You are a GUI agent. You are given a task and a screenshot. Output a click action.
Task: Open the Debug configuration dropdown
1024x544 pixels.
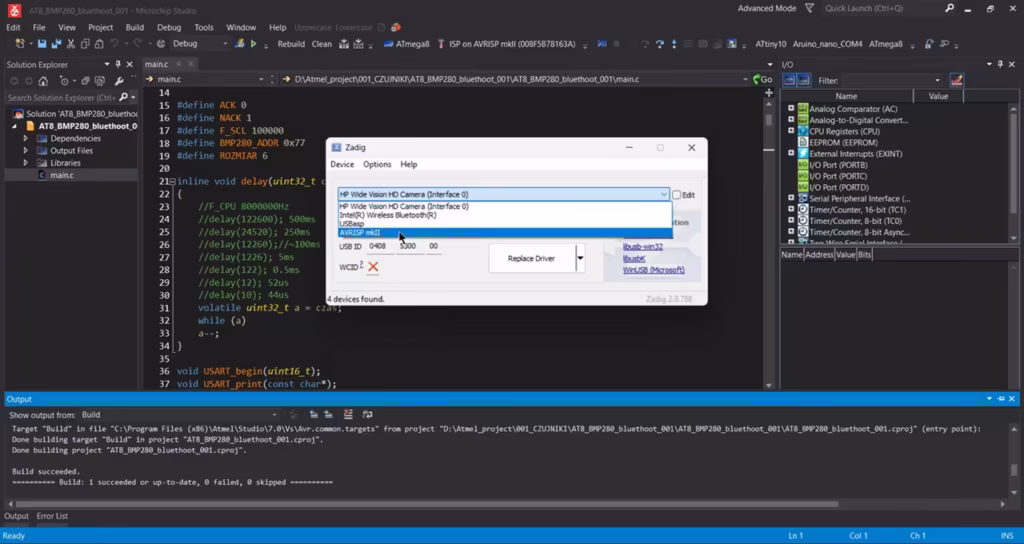223,44
